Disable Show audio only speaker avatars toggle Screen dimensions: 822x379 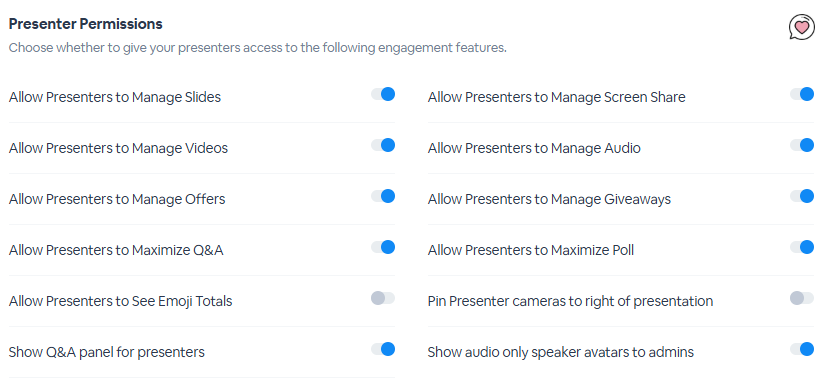pos(802,349)
